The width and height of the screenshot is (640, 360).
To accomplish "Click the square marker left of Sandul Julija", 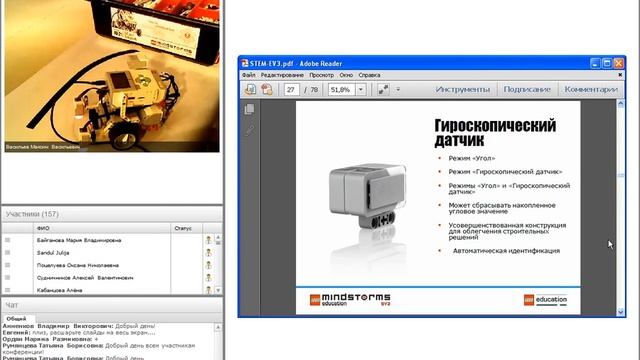I will pos(7,253).
